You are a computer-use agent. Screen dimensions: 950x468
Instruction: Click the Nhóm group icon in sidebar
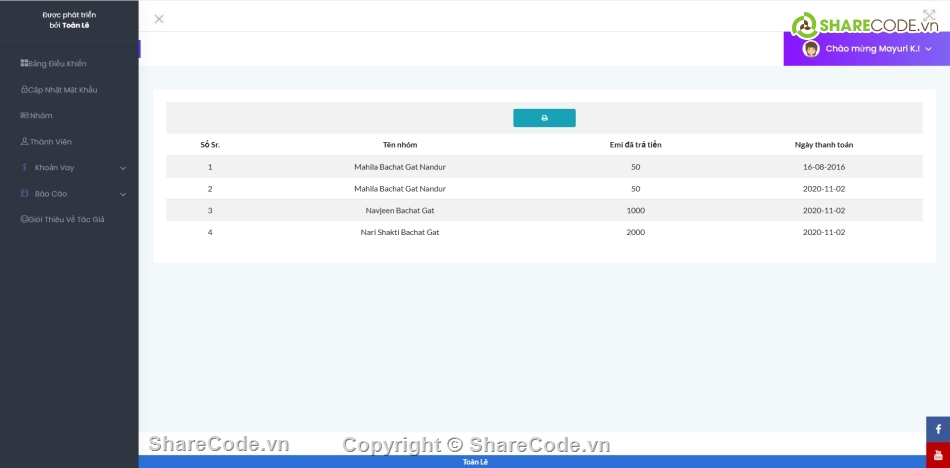click(x=24, y=116)
